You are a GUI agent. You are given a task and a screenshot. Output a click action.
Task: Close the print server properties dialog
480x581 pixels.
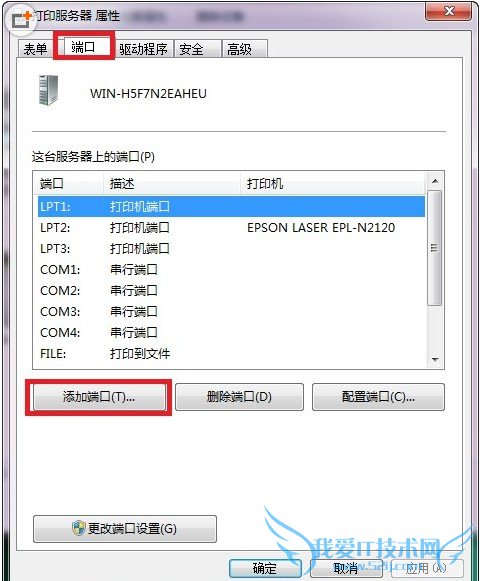click(x=449, y=11)
